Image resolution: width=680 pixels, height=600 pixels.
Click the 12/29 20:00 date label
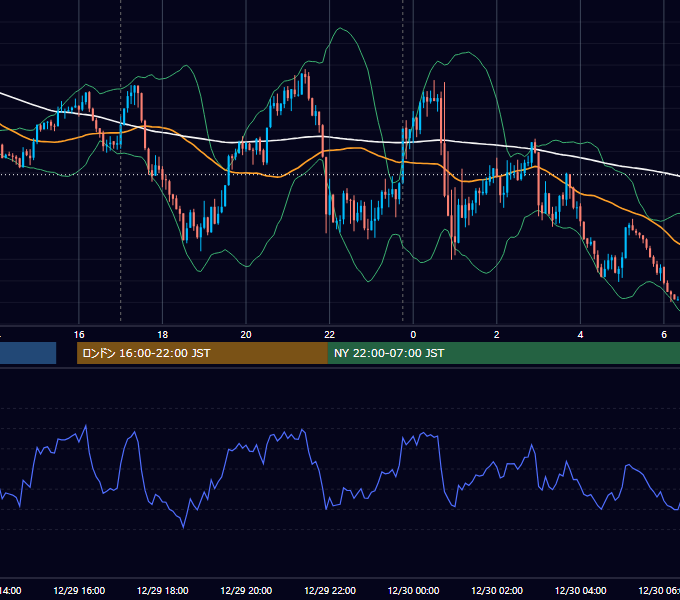246,590
